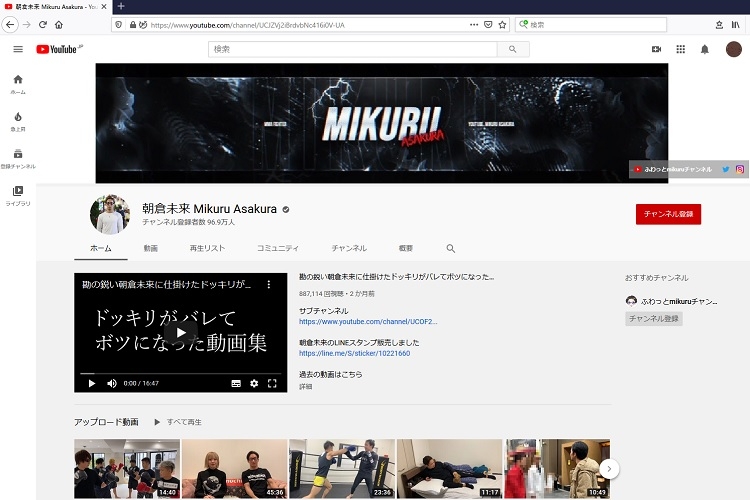
Task: Save page to Pocket icon
Action: tap(488, 25)
